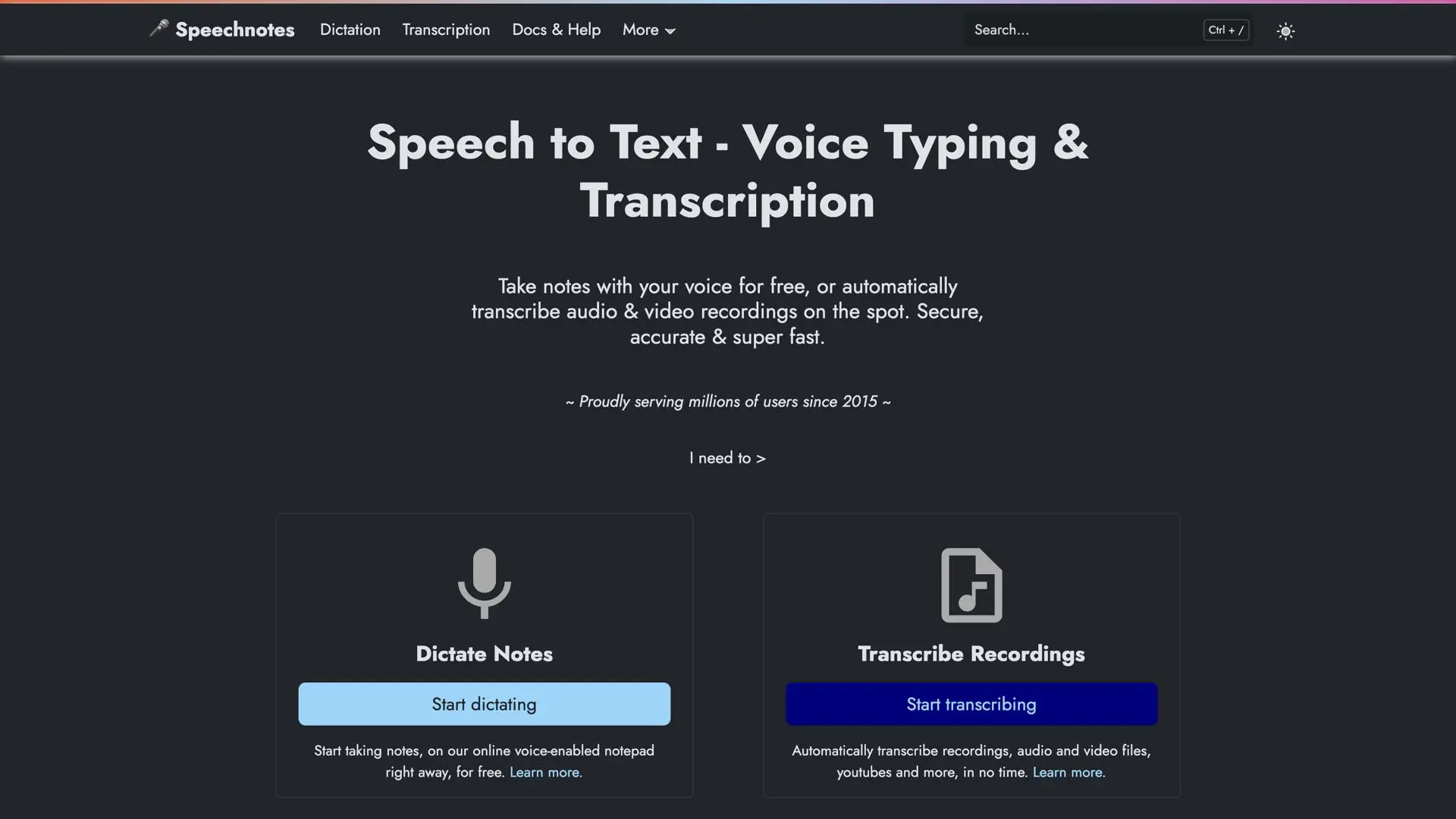1456x819 pixels.
Task: Follow the Learn more link under Transcribe Recordings
Action: pos(1068,772)
